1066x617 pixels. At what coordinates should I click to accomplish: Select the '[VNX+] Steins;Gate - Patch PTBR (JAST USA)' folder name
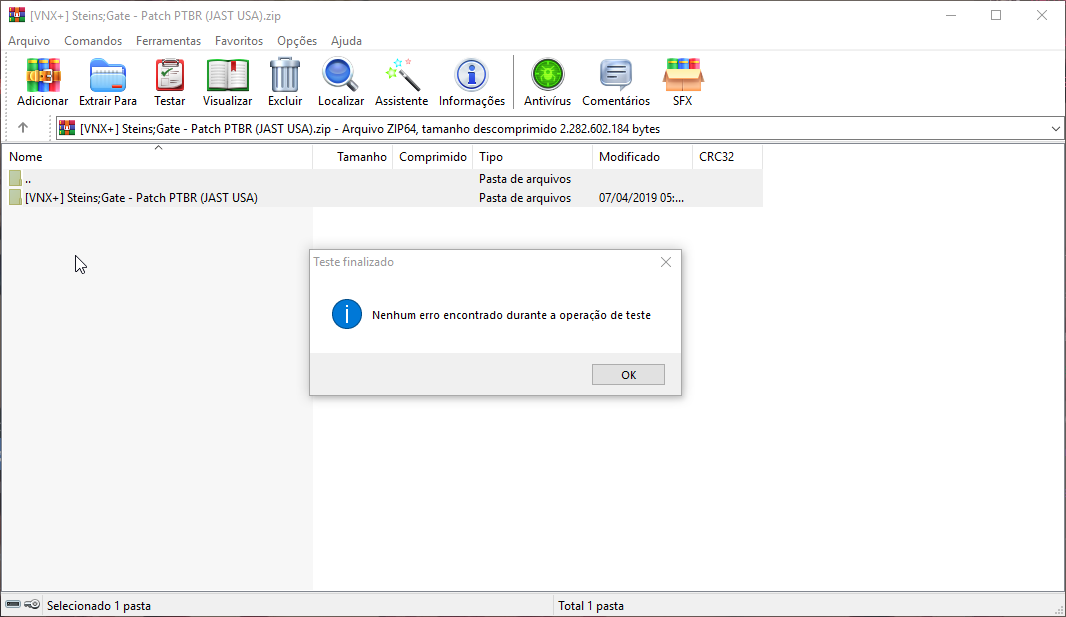[141, 198]
